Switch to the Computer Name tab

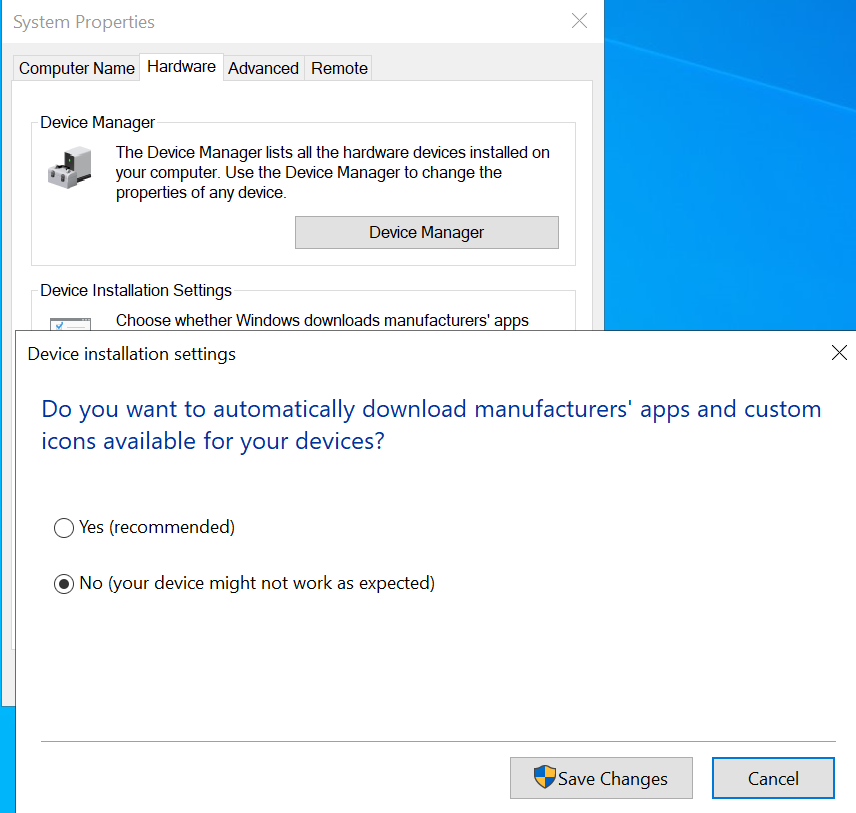76,68
